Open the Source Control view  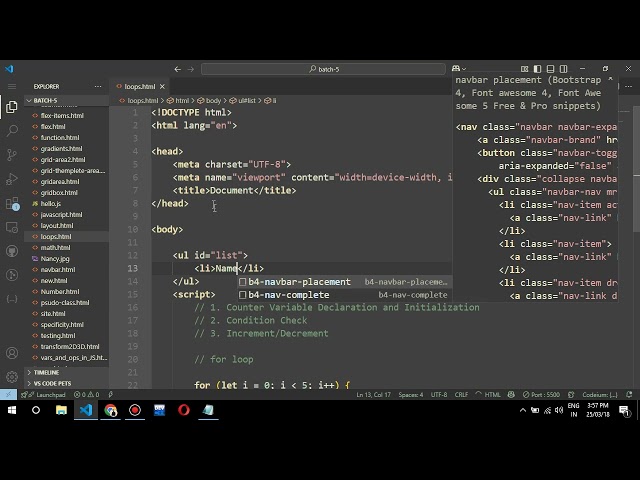coord(12,155)
